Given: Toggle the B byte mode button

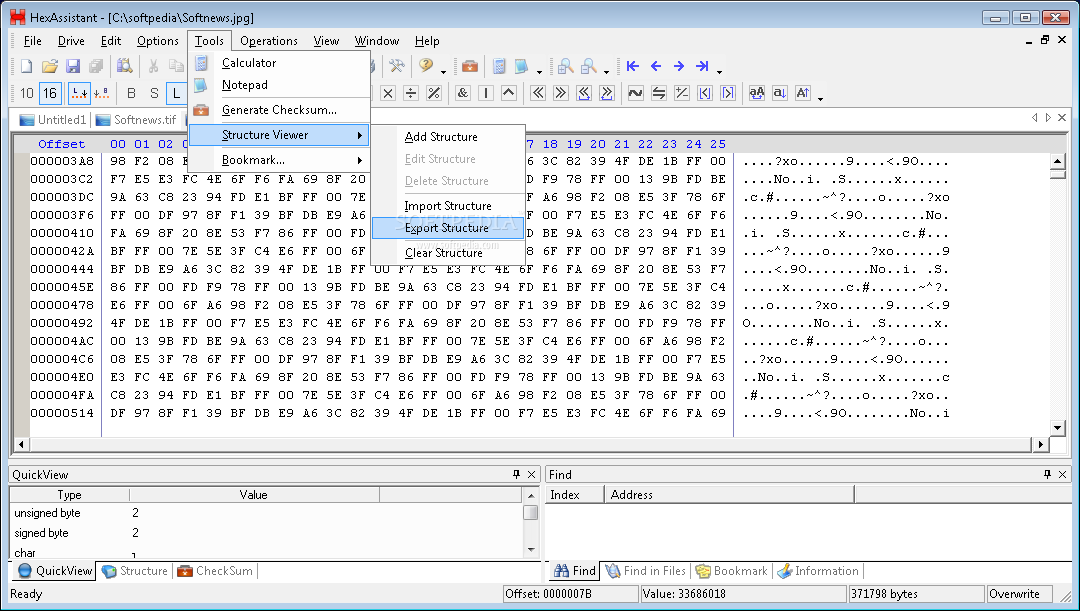Looking at the screenshot, I should (132, 93).
